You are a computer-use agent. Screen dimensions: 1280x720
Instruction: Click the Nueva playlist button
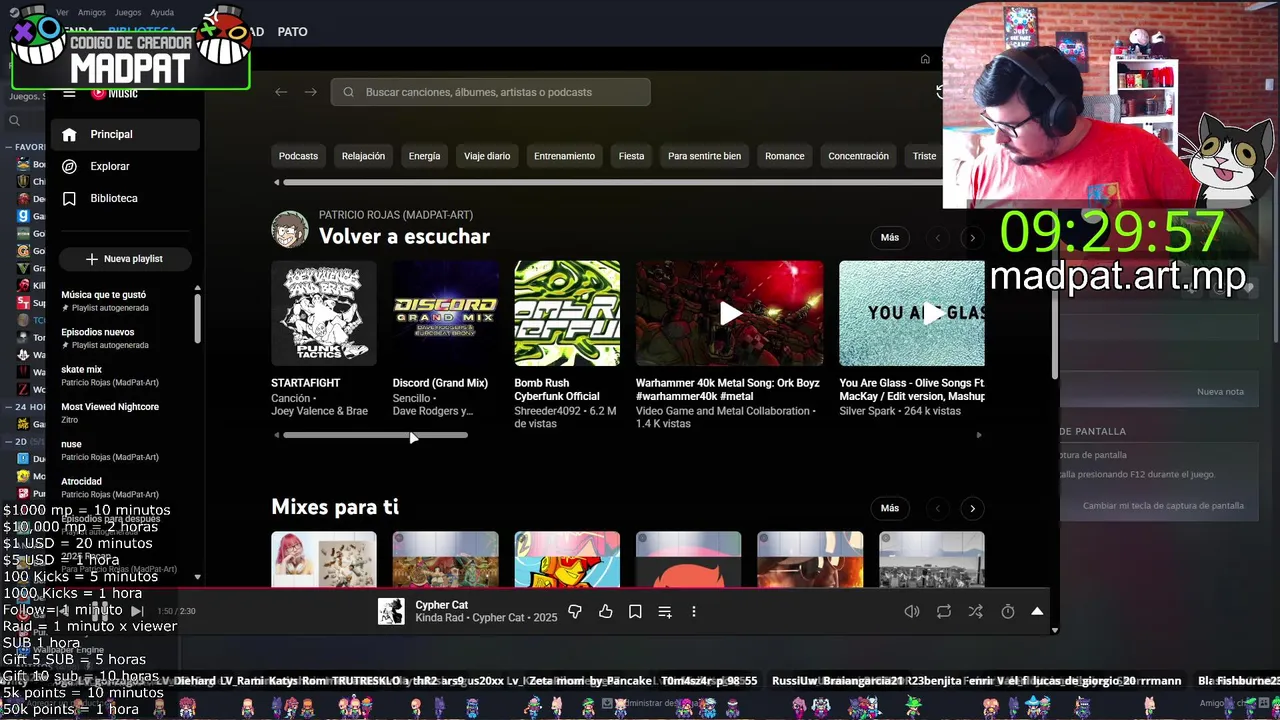point(125,259)
